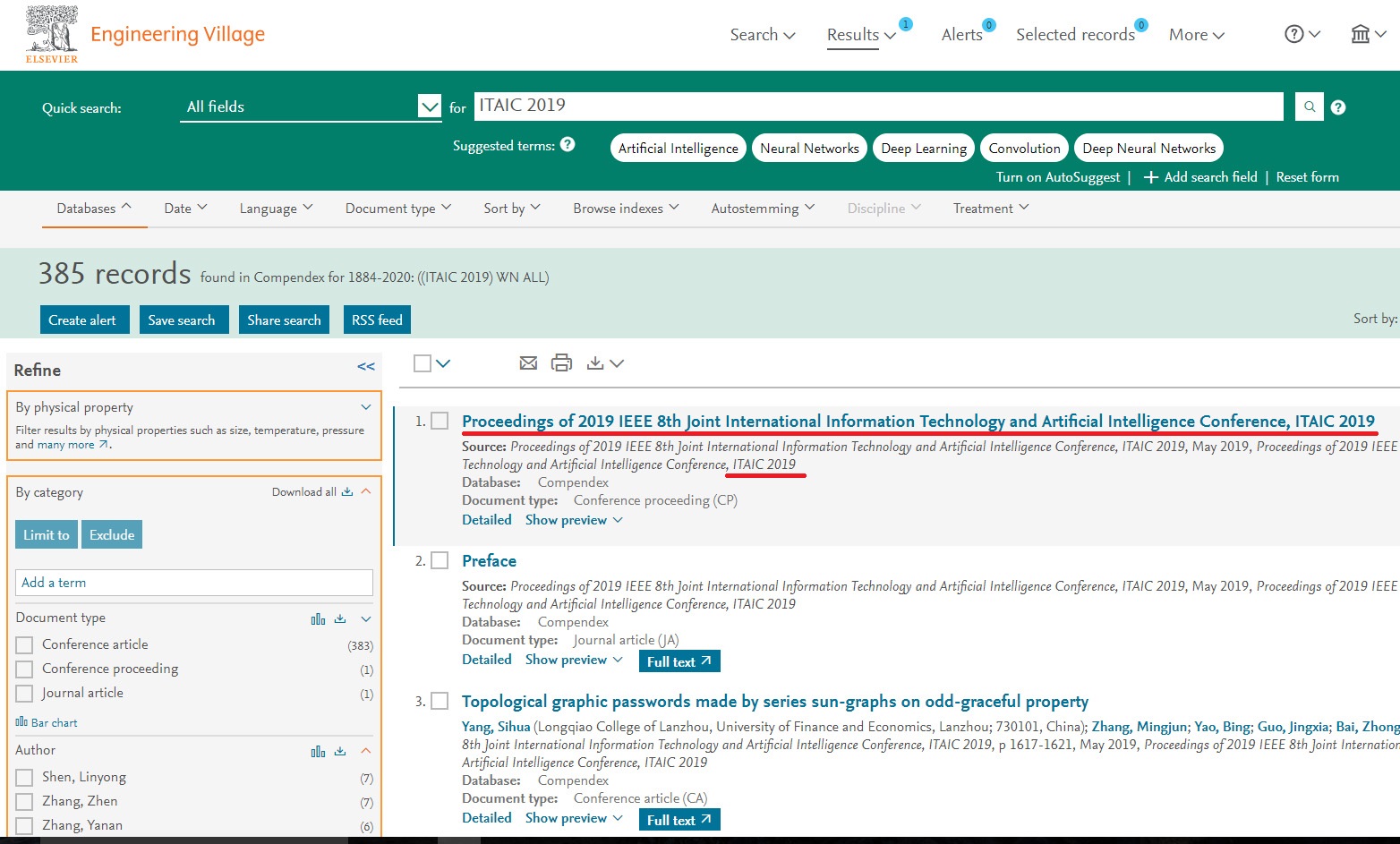The image size is (1400, 844).
Task: Collapse the By category section chevron
Action: (366, 491)
